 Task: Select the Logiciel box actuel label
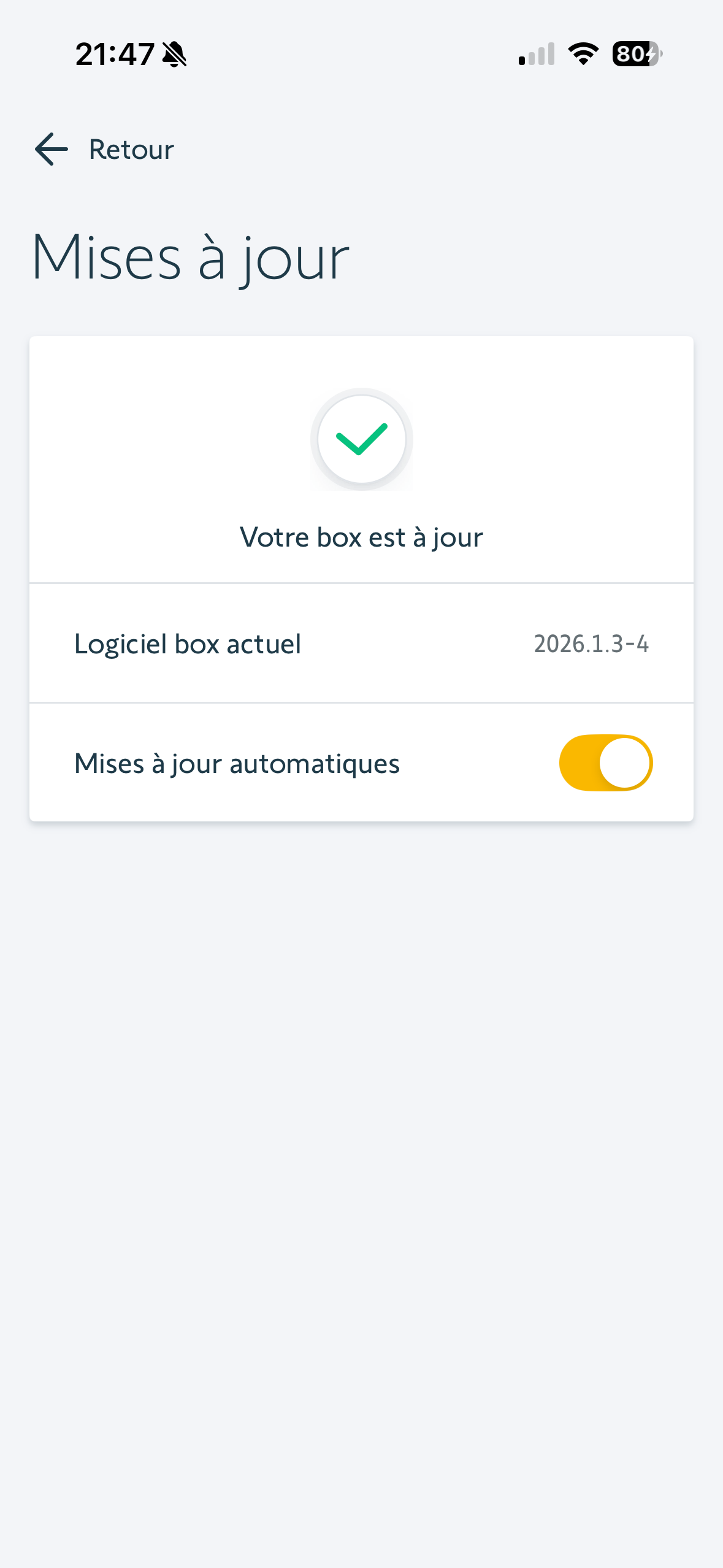(x=188, y=644)
